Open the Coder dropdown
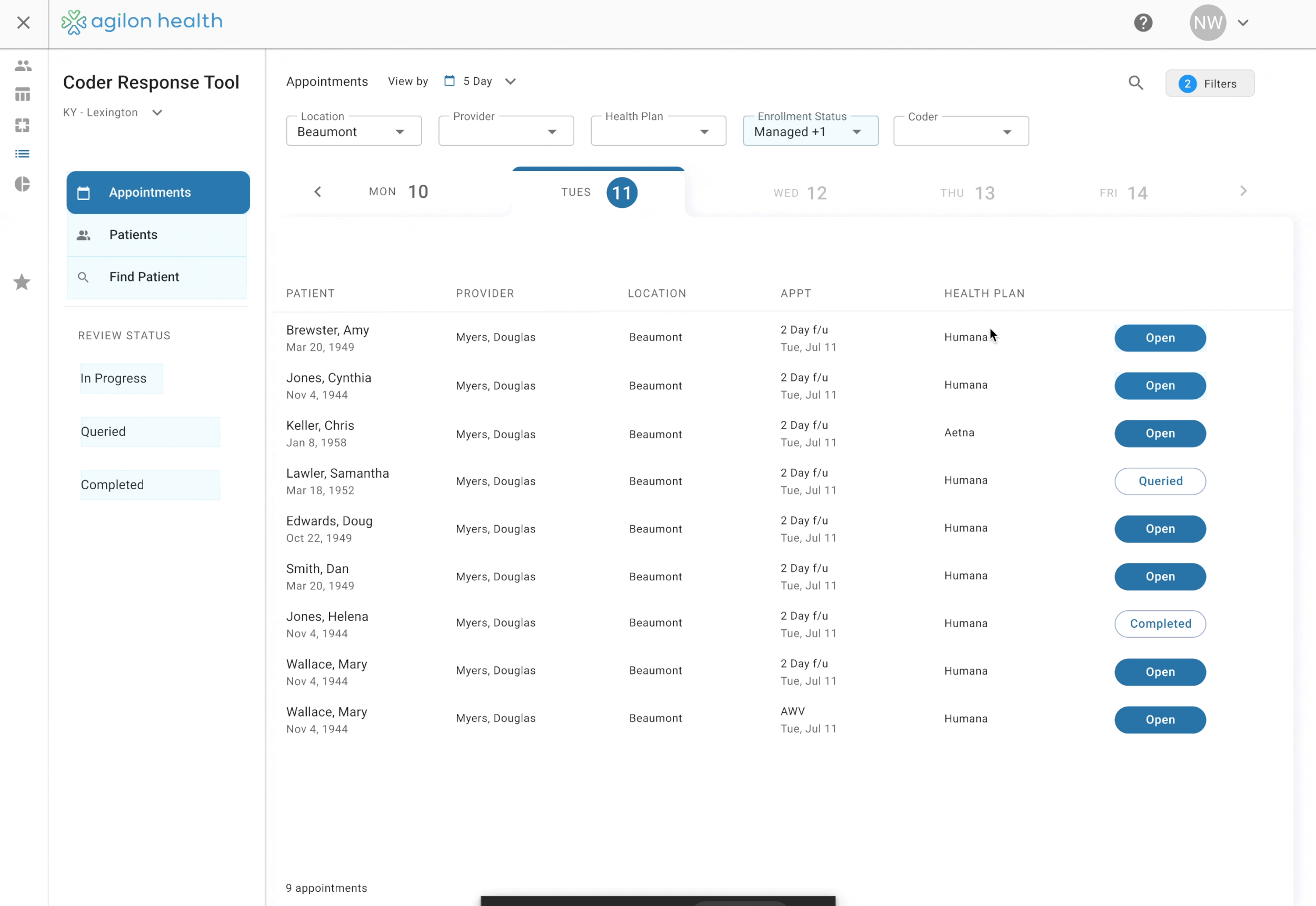 tap(961, 131)
